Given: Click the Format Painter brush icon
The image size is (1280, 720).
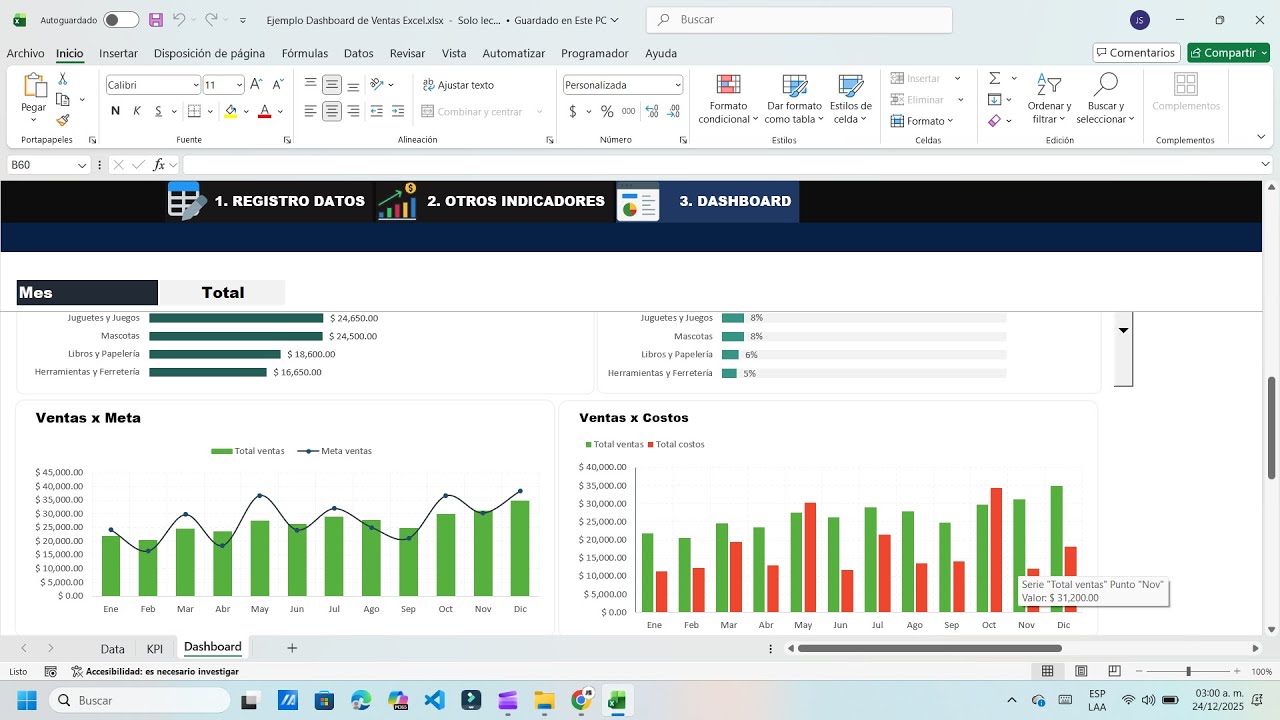Looking at the screenshot, I should click(63, 120).
